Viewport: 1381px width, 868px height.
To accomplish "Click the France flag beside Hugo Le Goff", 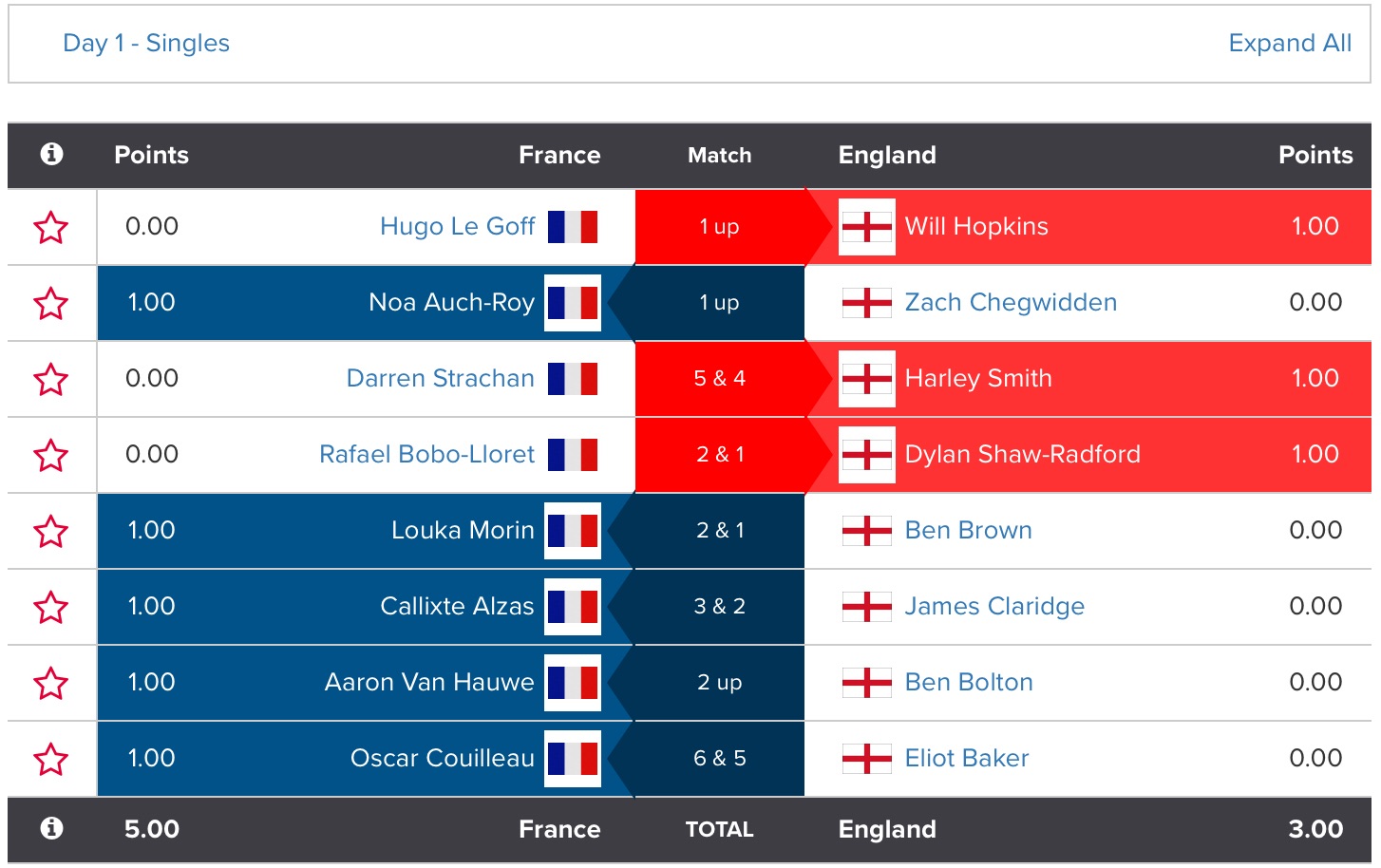I will pos(573,227).
